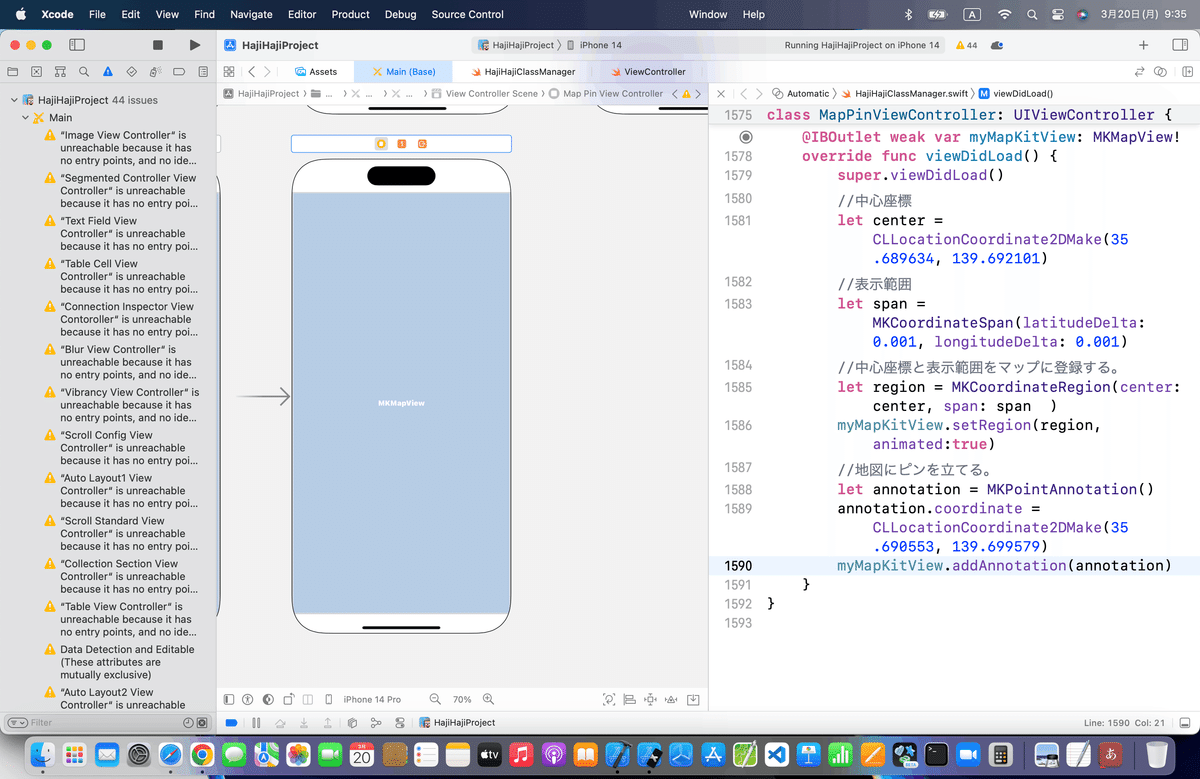Viewport: 1200px width, 779px height.
Task: Open the Find navigator magnifier icon
Action: point(84,72)
